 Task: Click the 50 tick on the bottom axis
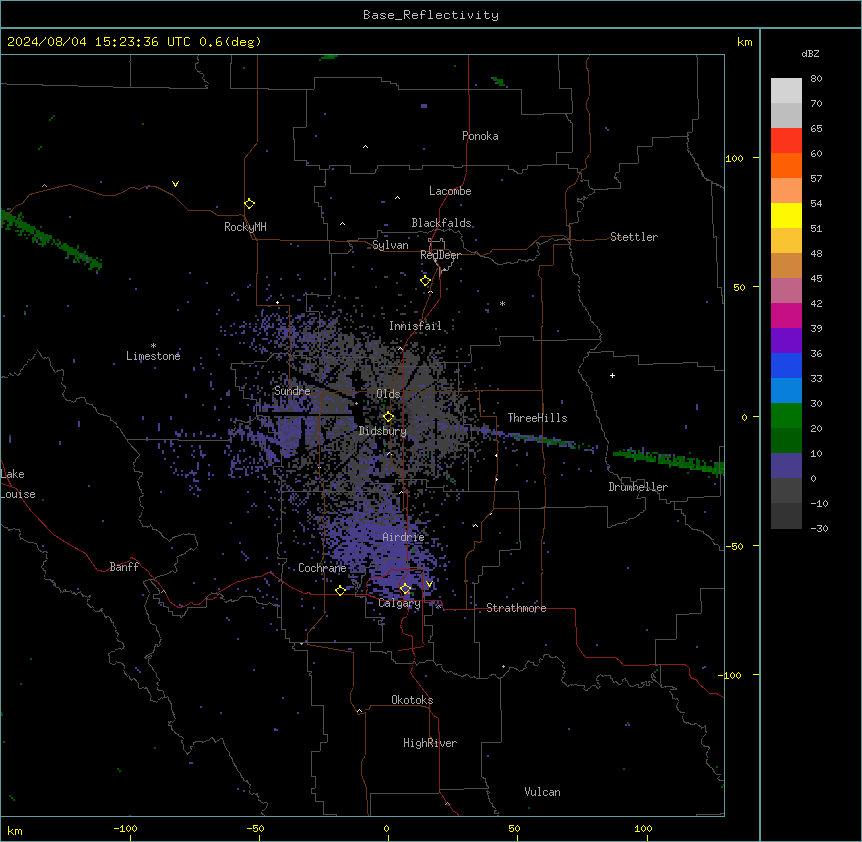click(514, 828)
